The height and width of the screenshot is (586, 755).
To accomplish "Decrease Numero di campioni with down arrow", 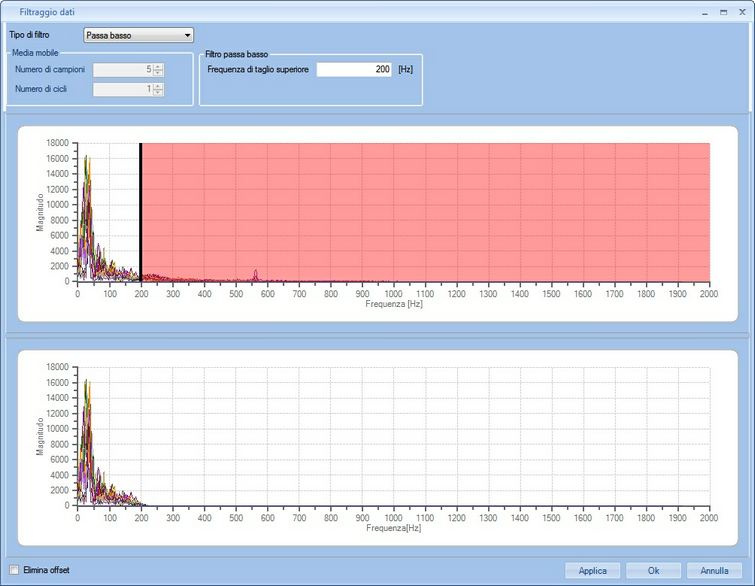I will click(158, 73).
